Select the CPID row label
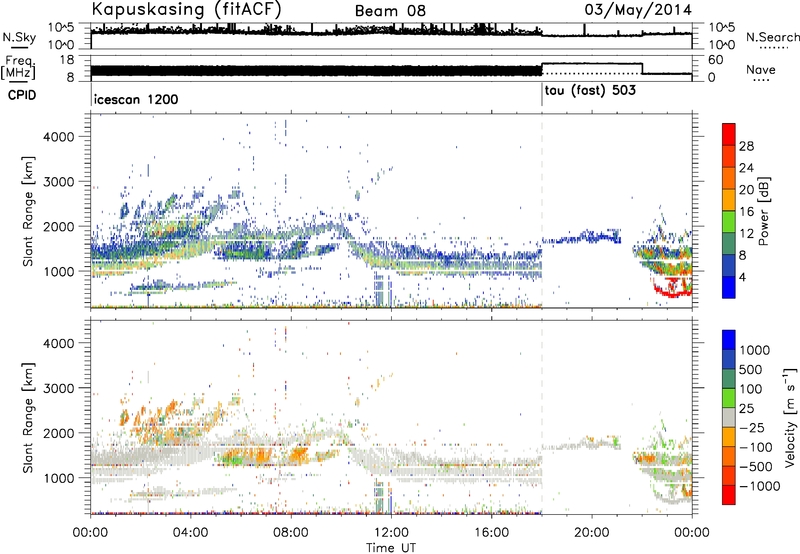The image size is (800, 554). pyautogui.click(x=22, y=95)
